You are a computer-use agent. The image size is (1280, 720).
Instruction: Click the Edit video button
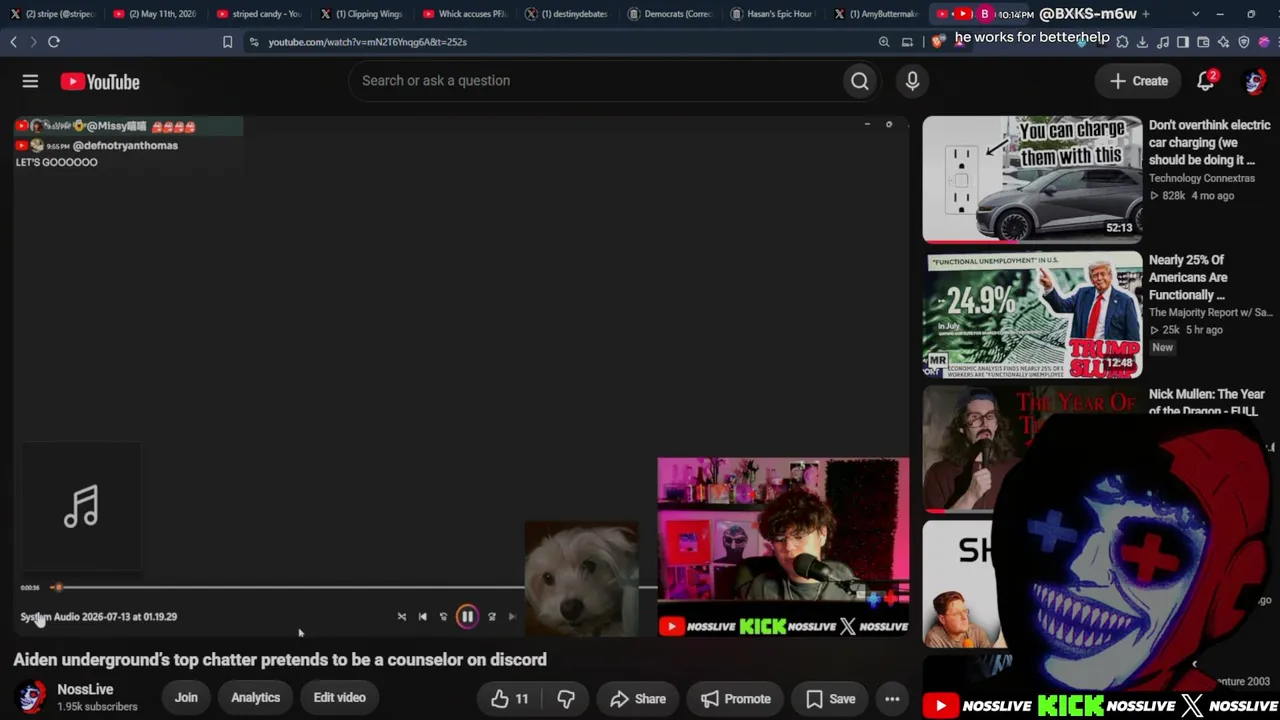[x=339, y=698]
